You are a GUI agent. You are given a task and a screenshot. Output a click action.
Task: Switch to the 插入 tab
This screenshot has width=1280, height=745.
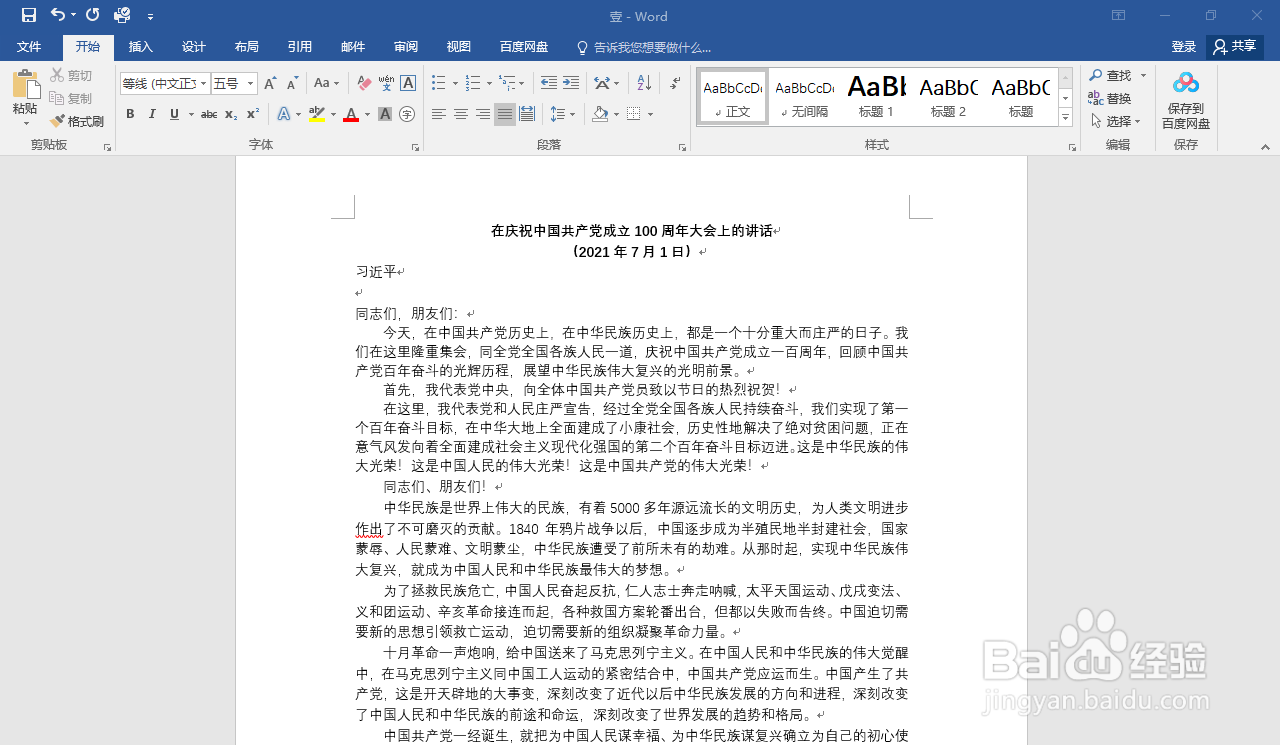(x=141, y=47)
